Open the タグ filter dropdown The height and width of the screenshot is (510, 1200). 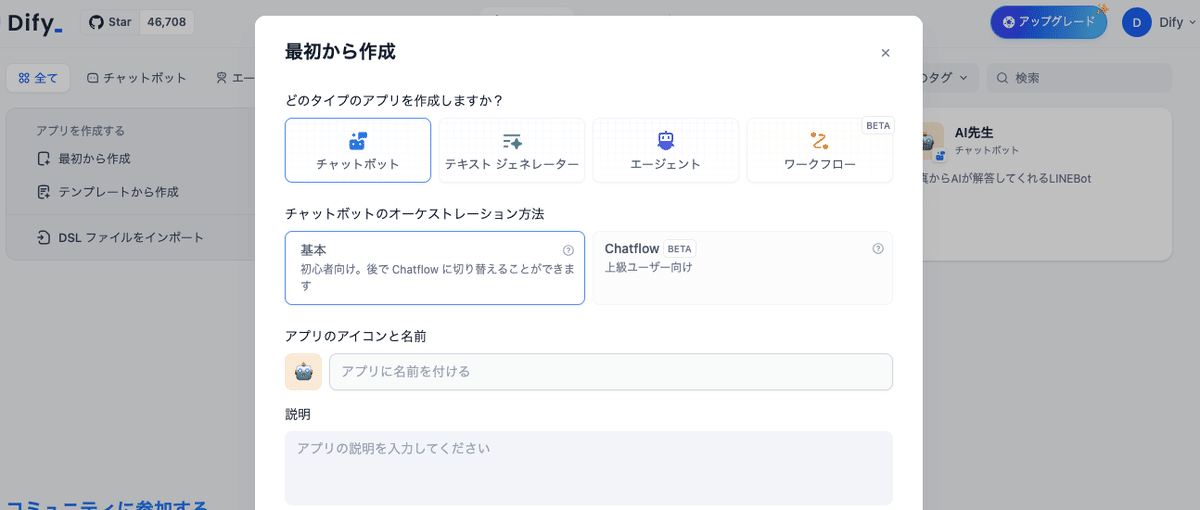coord(948,78)
